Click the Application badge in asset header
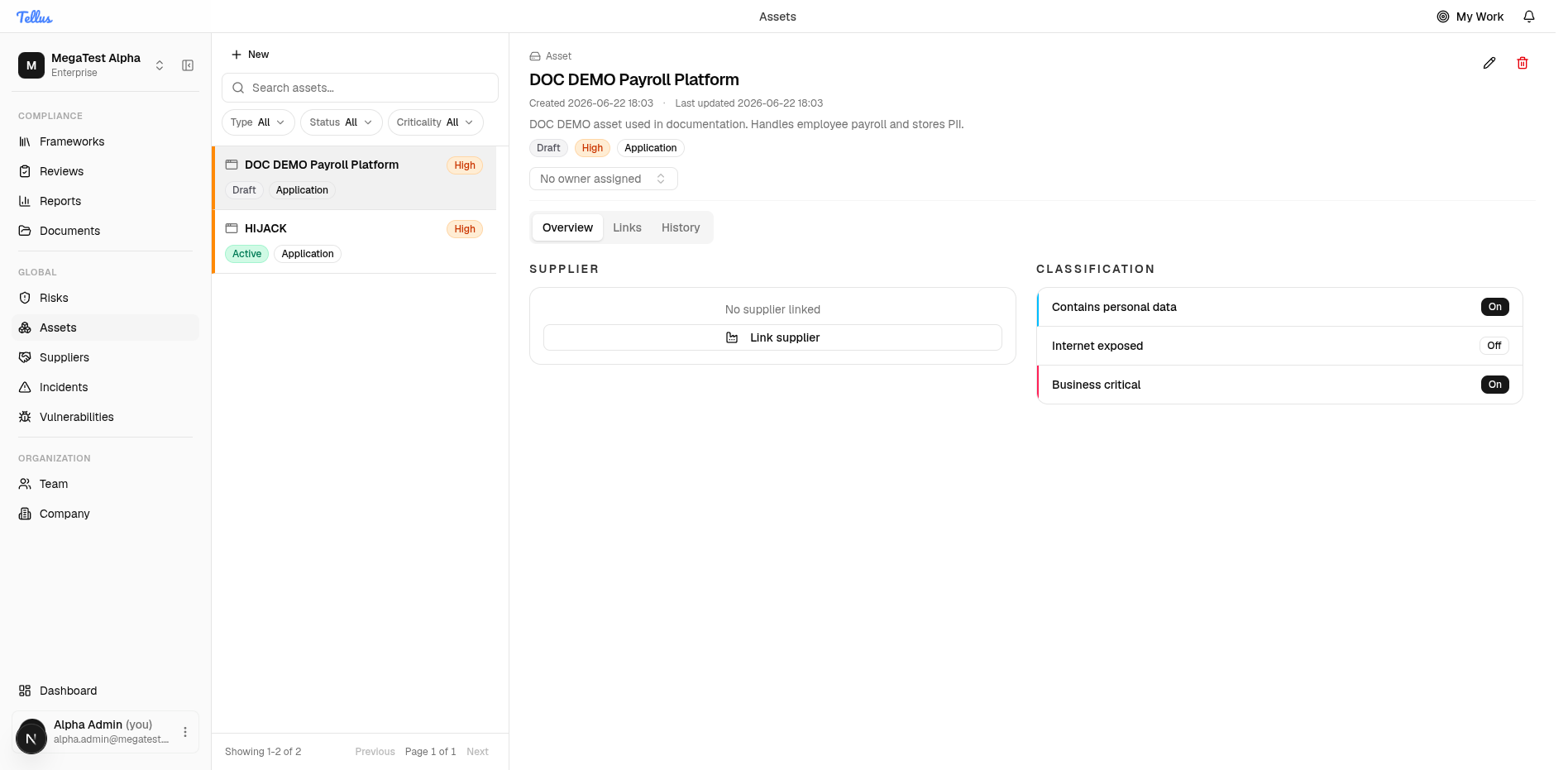 651,148
